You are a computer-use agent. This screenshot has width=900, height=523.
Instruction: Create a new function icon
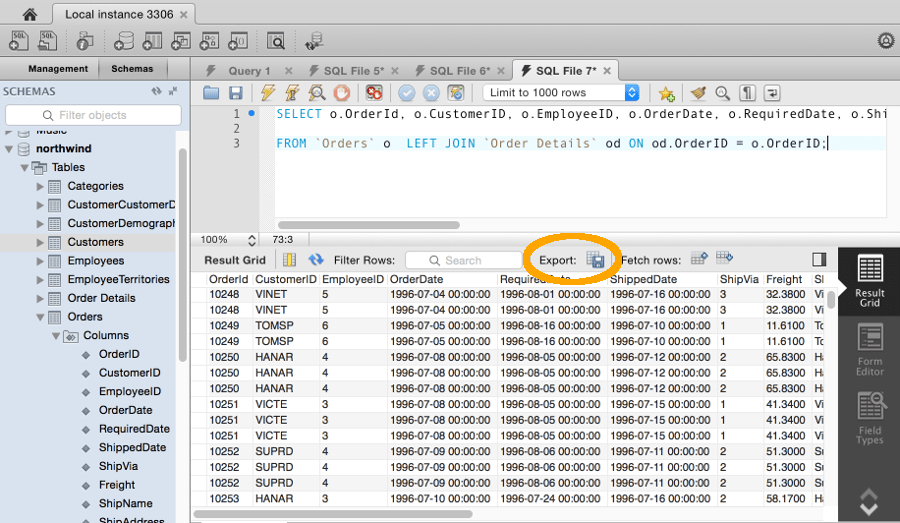point(238,41)
